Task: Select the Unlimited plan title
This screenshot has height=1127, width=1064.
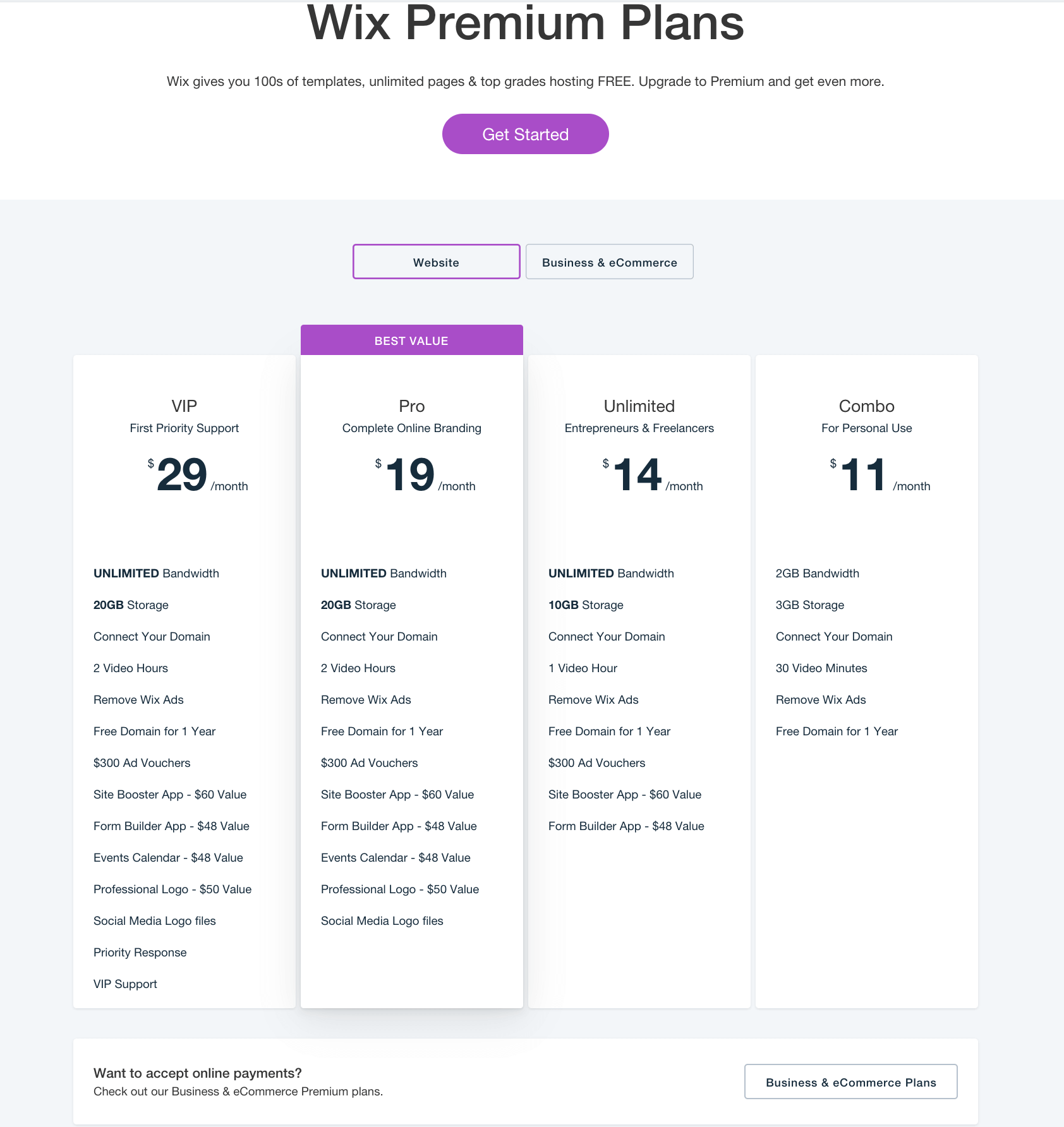Action: 639,406
